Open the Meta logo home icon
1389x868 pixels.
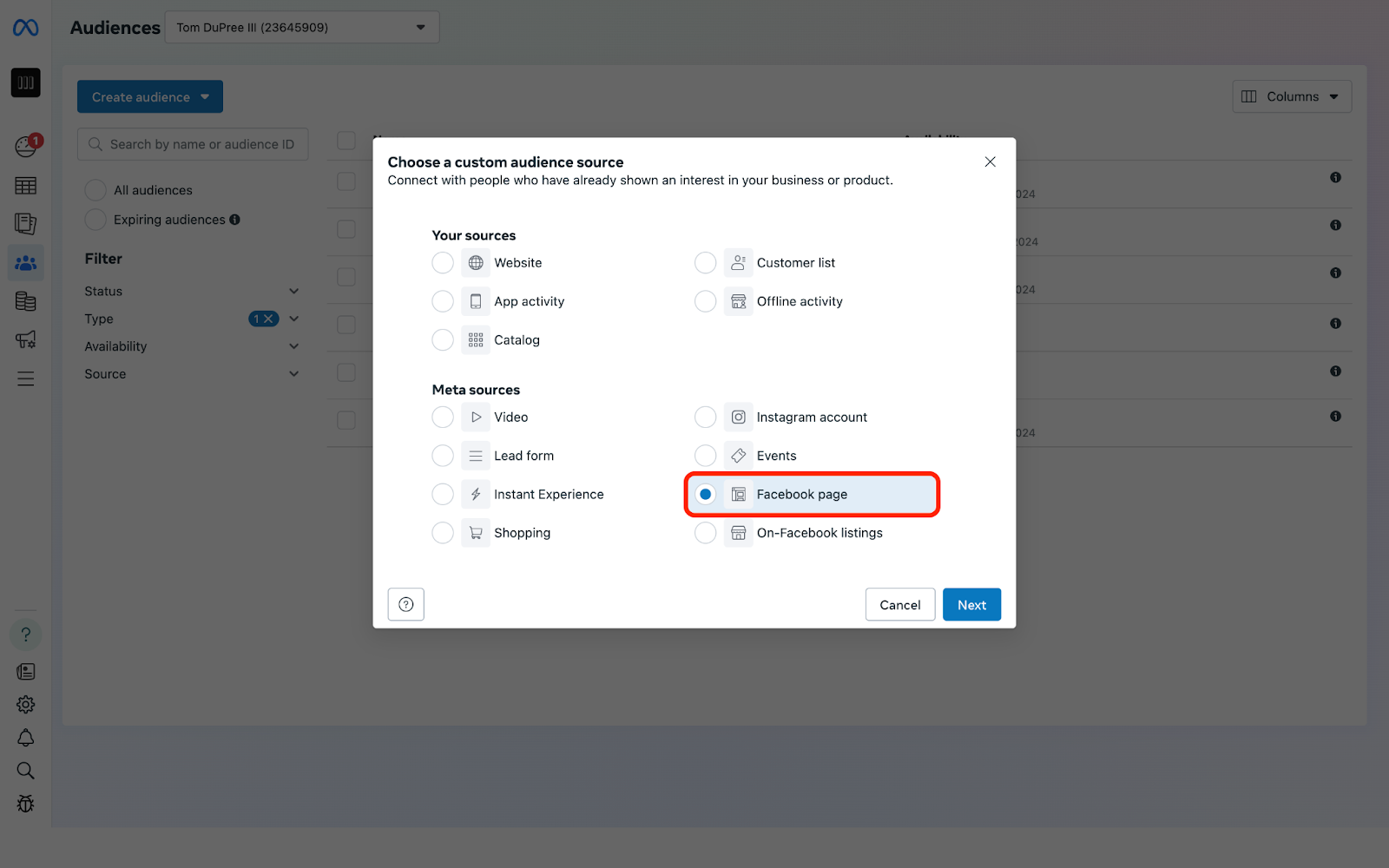click(25, 28)
